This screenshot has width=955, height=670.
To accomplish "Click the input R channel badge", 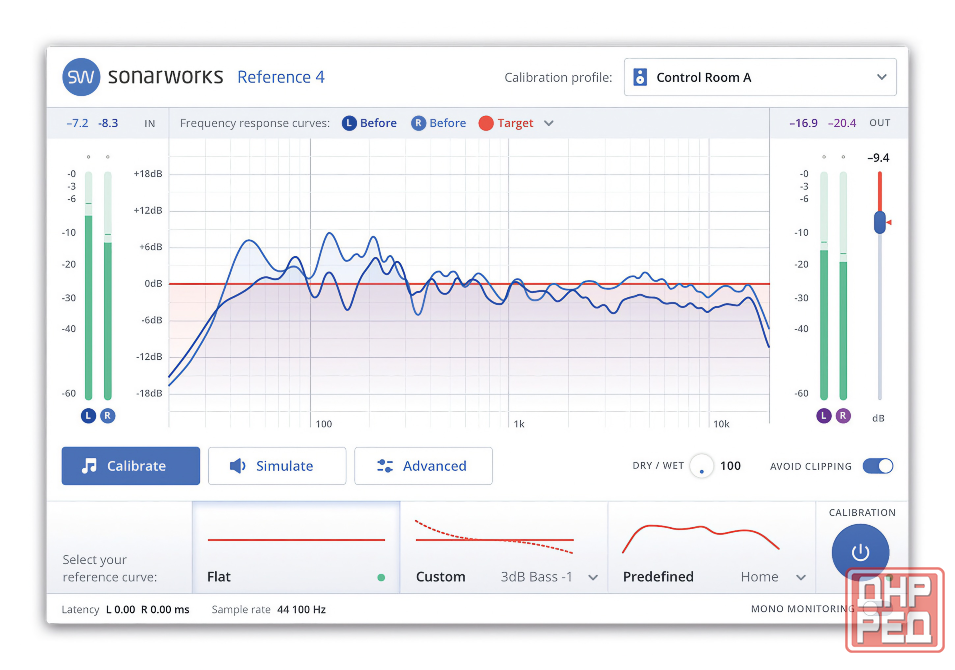I will [108, 416].
